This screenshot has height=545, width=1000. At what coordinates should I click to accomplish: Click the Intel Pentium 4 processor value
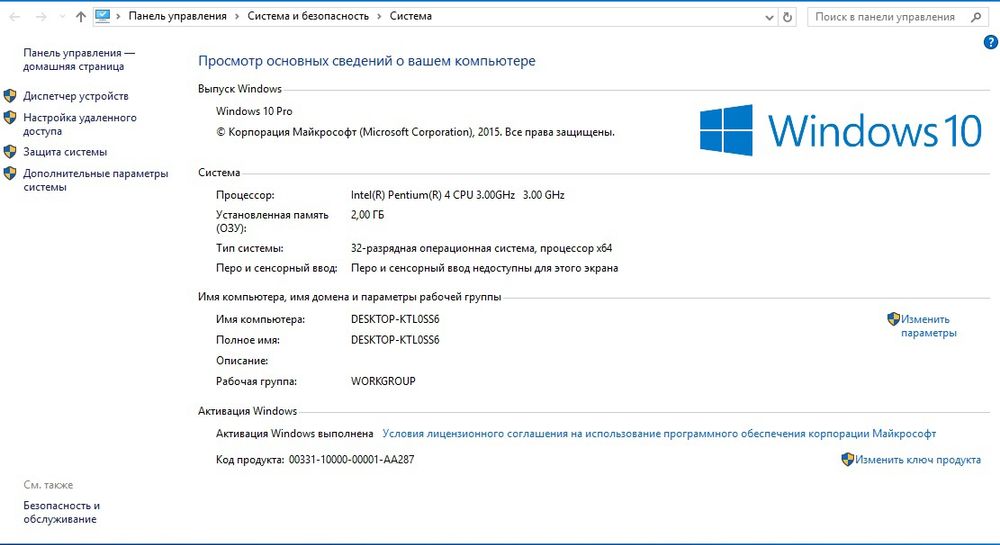pos(457,195)
